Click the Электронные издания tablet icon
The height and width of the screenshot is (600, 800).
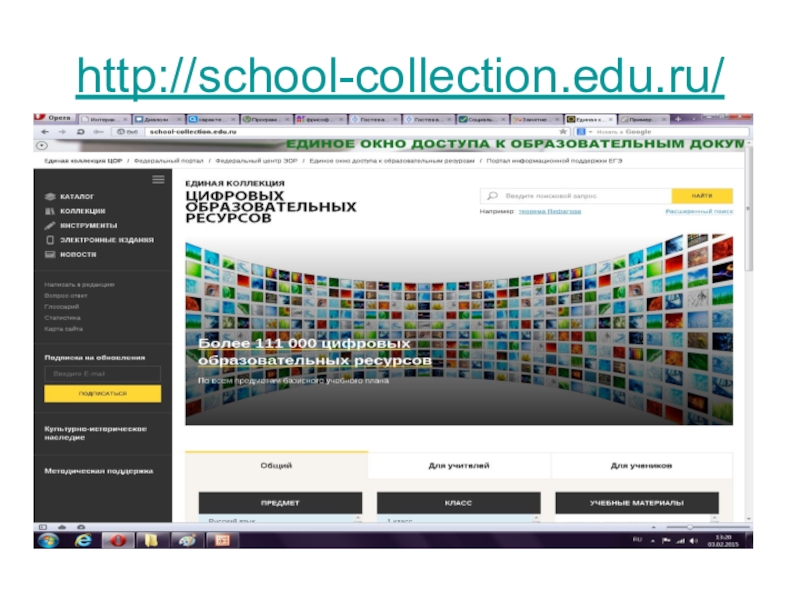point(50,240)
